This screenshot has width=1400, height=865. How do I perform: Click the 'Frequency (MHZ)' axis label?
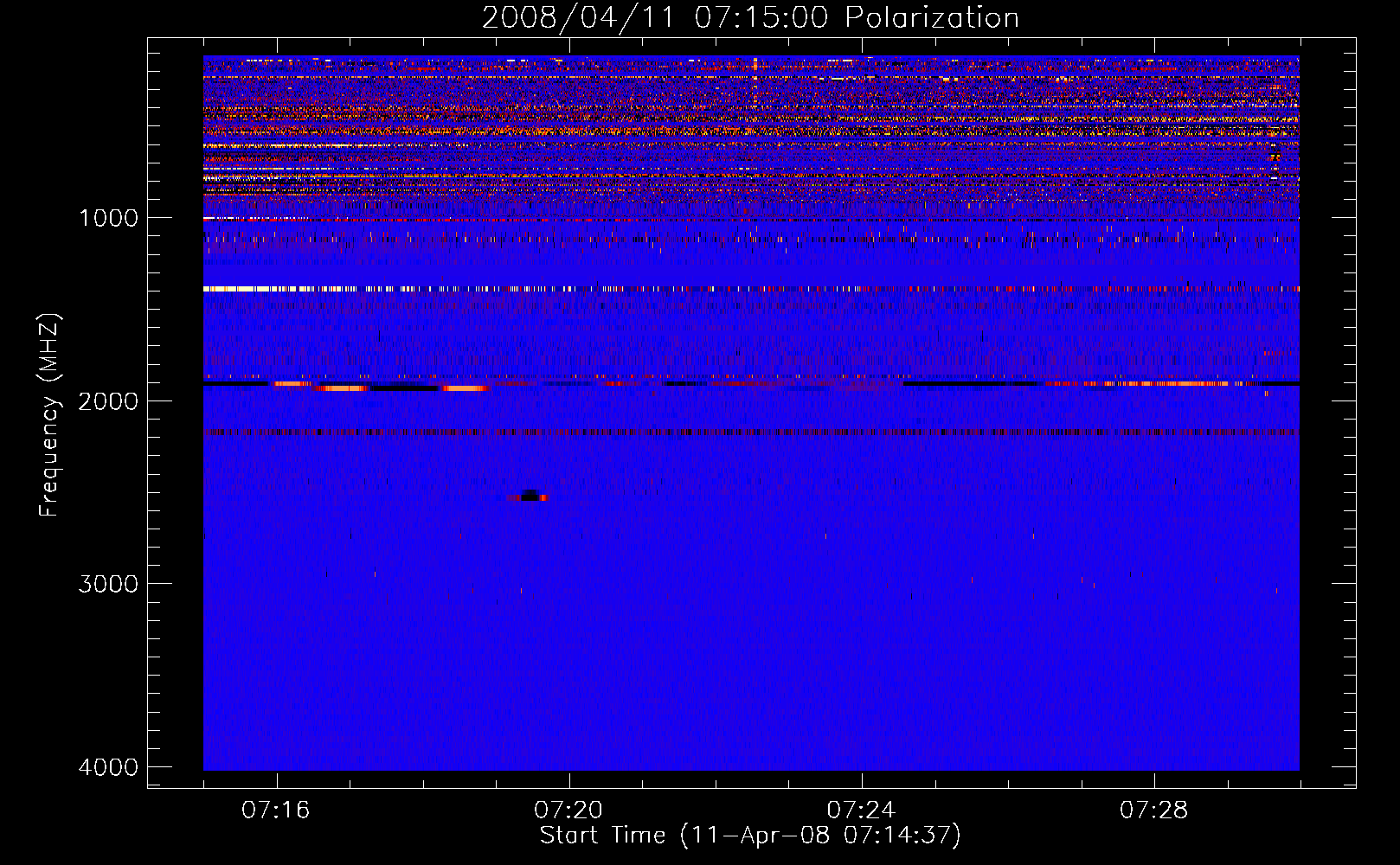pyautogui.click(x=49, y=415)
